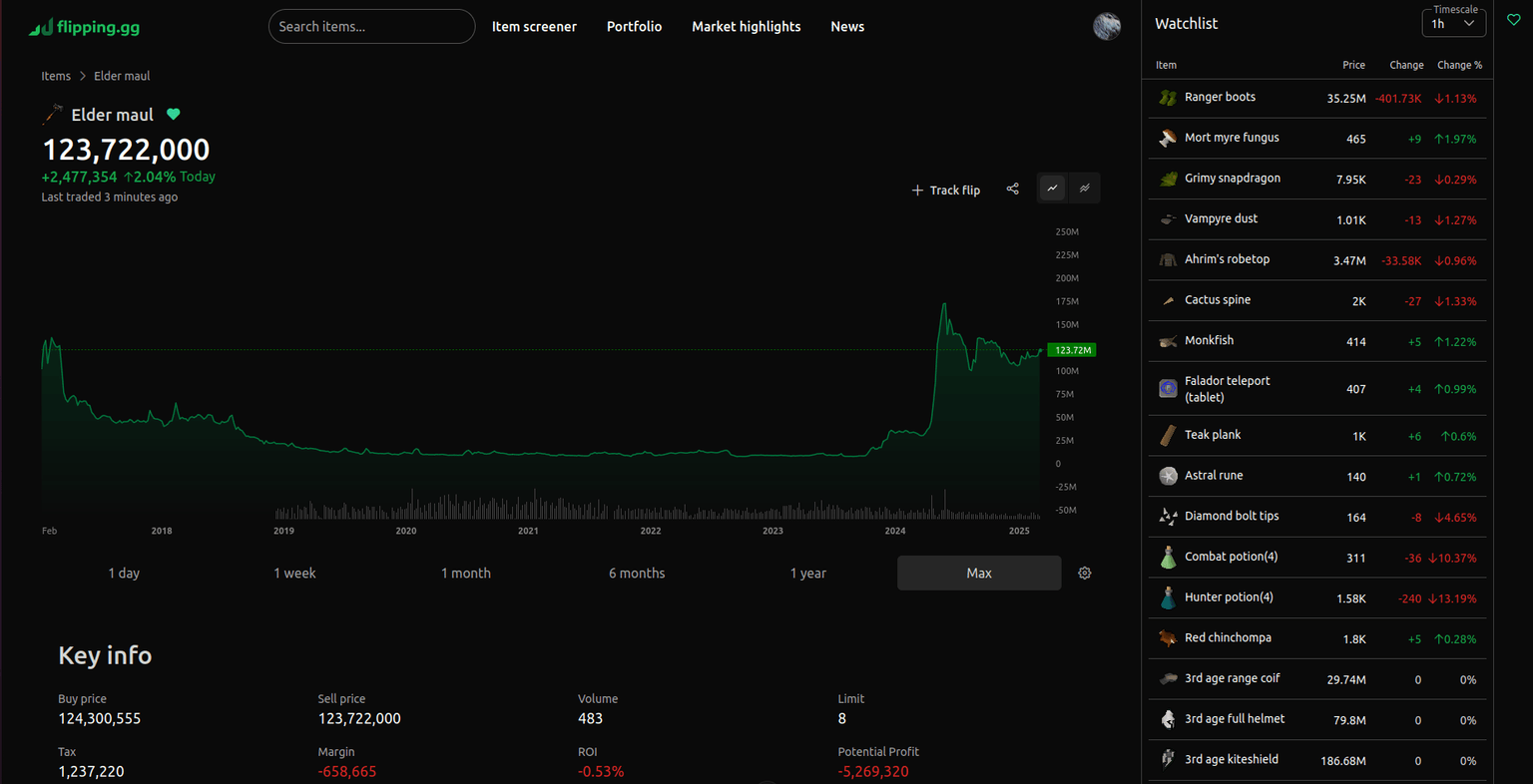Click the 123.72M price marker on chart

pos(1072,350)
